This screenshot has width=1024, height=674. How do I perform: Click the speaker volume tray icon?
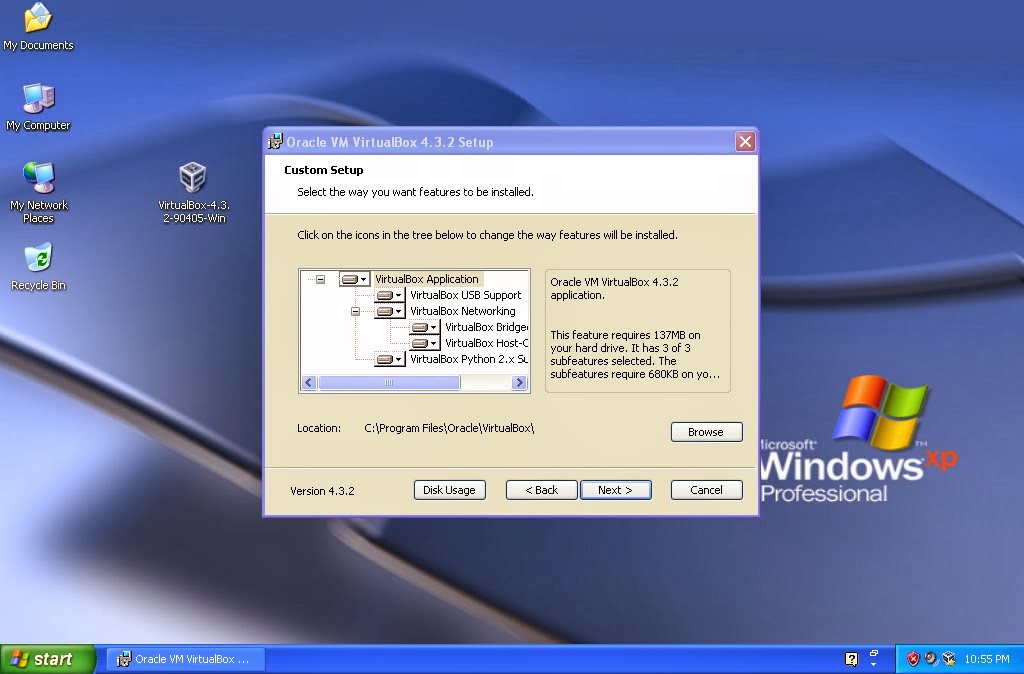click(x=931, y=659)
